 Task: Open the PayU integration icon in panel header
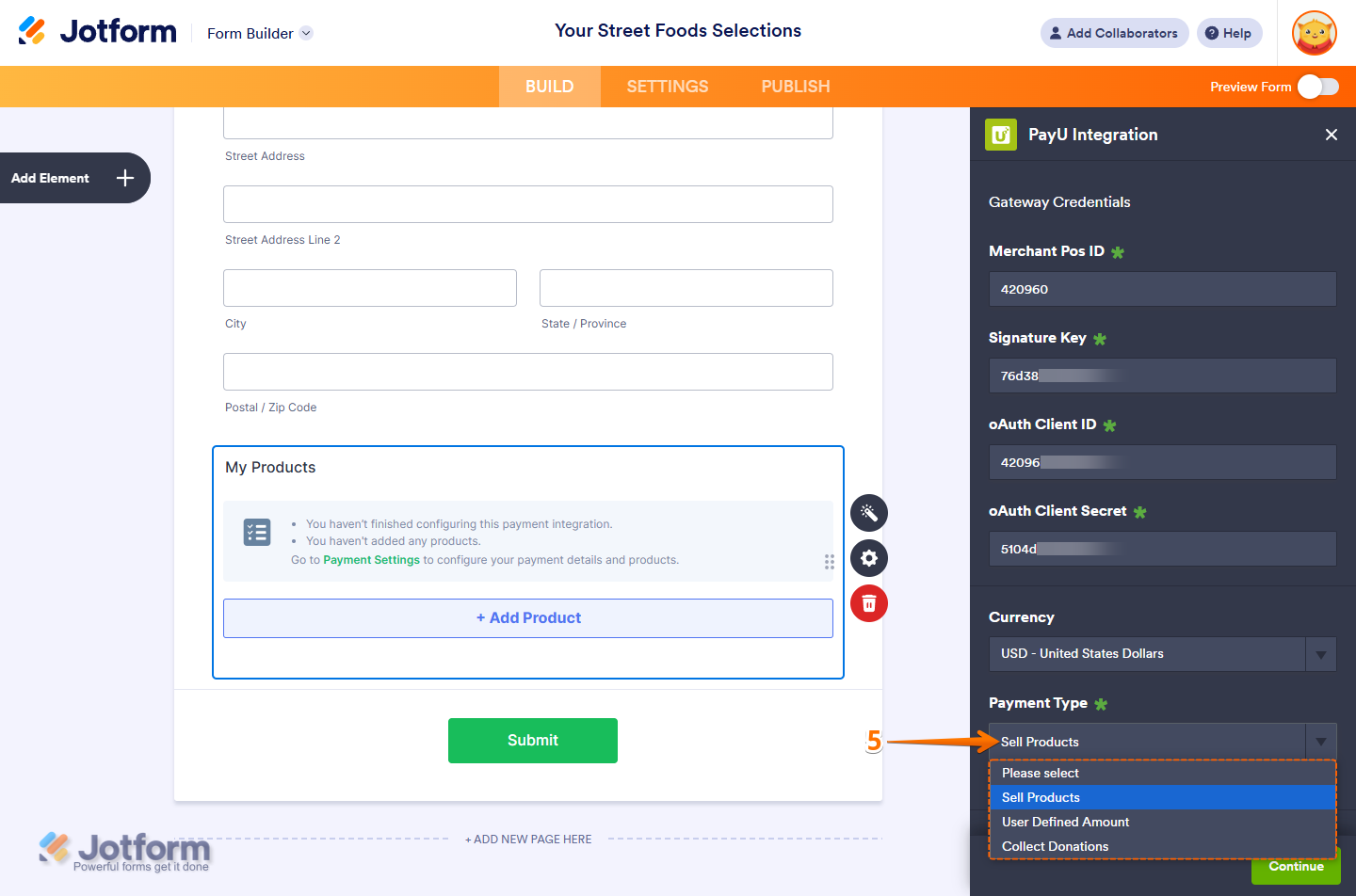[1001, 135]
